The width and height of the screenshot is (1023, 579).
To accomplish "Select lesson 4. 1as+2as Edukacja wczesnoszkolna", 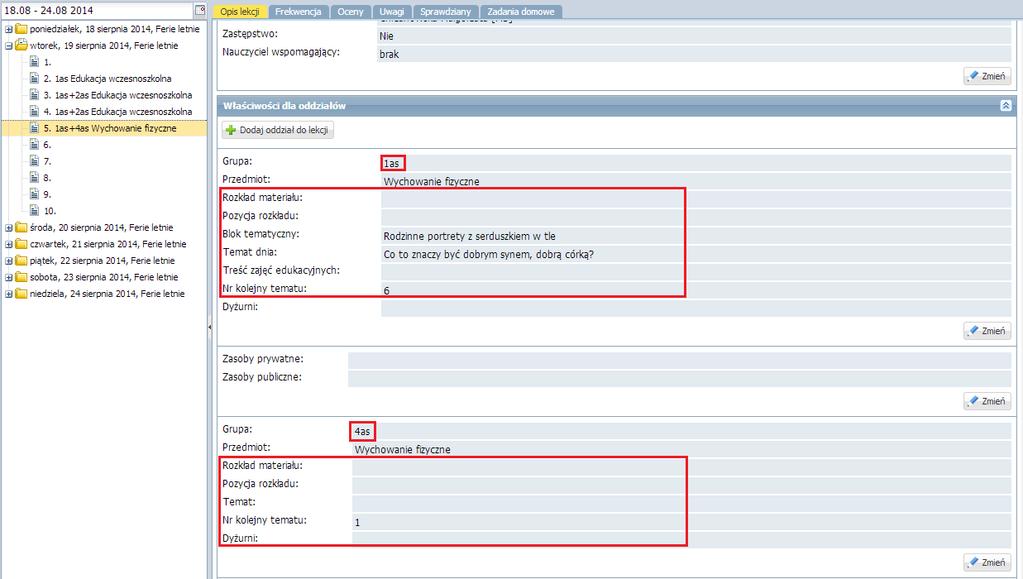I will coord(118,112).
